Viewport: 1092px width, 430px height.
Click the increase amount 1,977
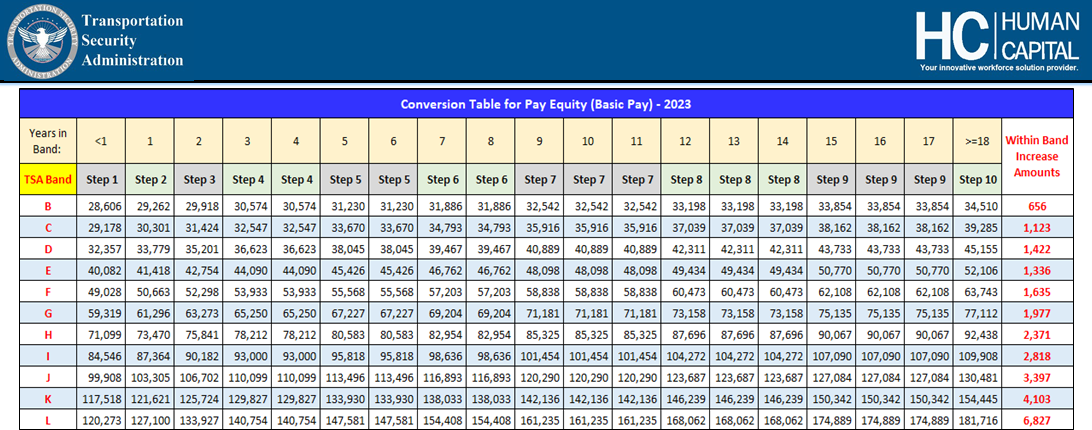click(1037, 313)
